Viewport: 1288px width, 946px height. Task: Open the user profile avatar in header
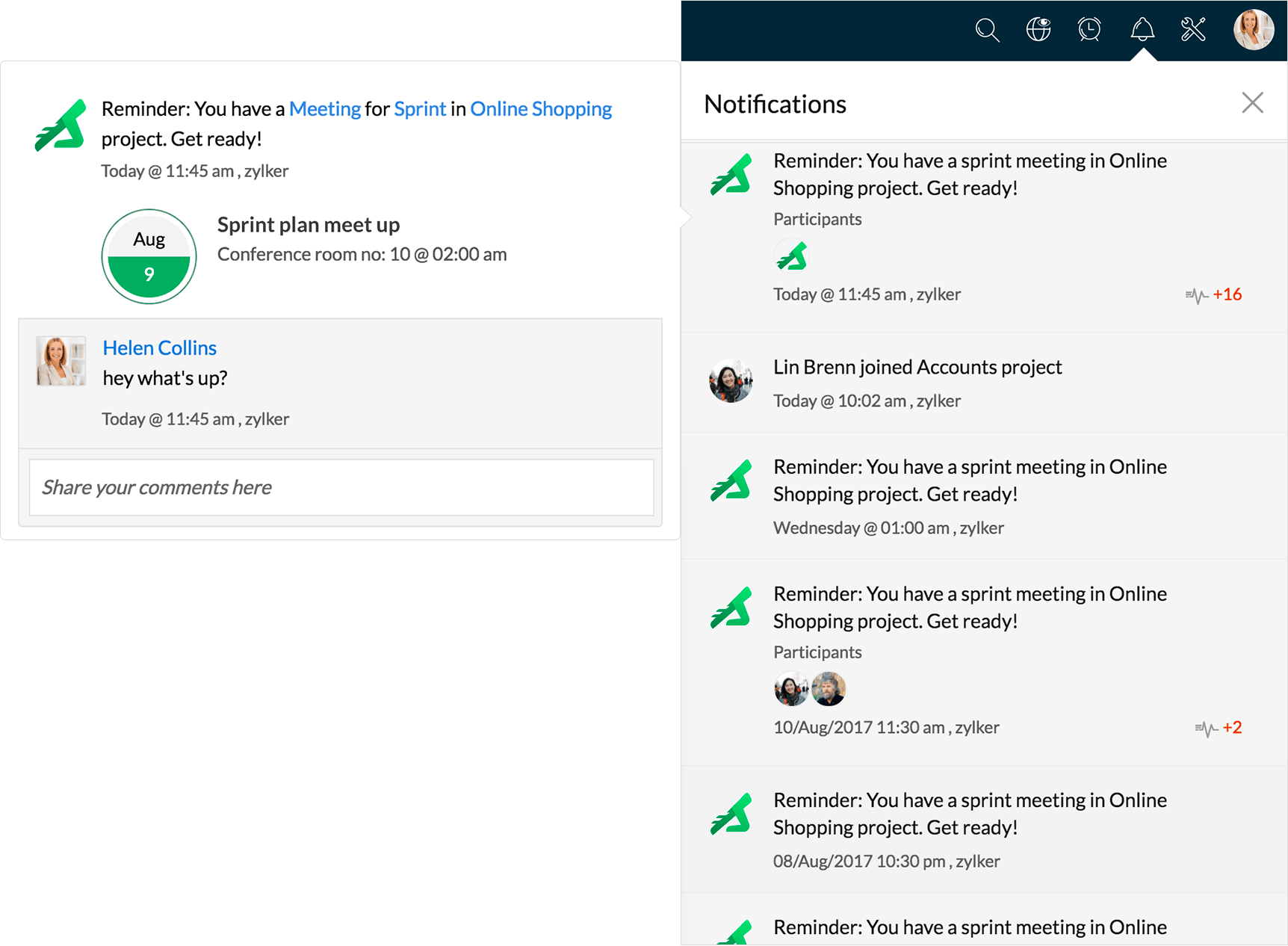point(1254,30)
